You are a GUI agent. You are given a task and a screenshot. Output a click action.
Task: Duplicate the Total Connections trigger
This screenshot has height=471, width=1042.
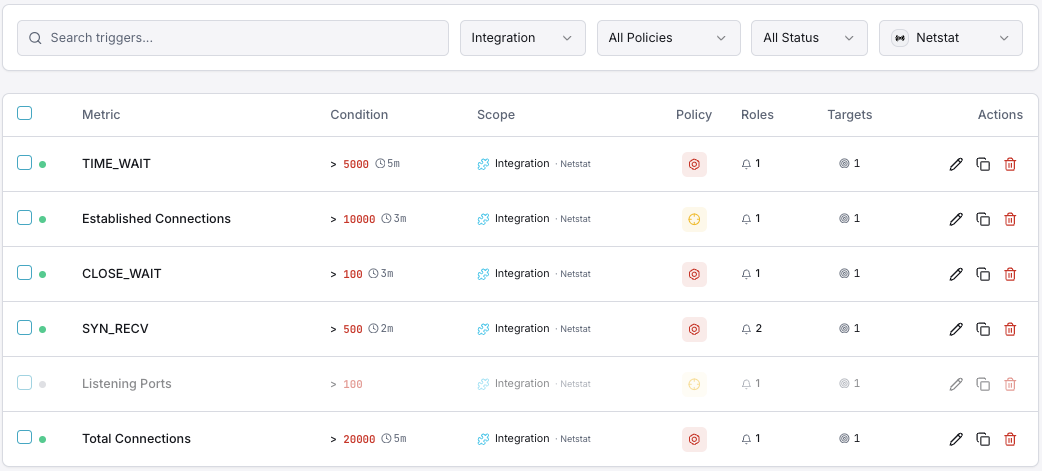coord(983,439)
